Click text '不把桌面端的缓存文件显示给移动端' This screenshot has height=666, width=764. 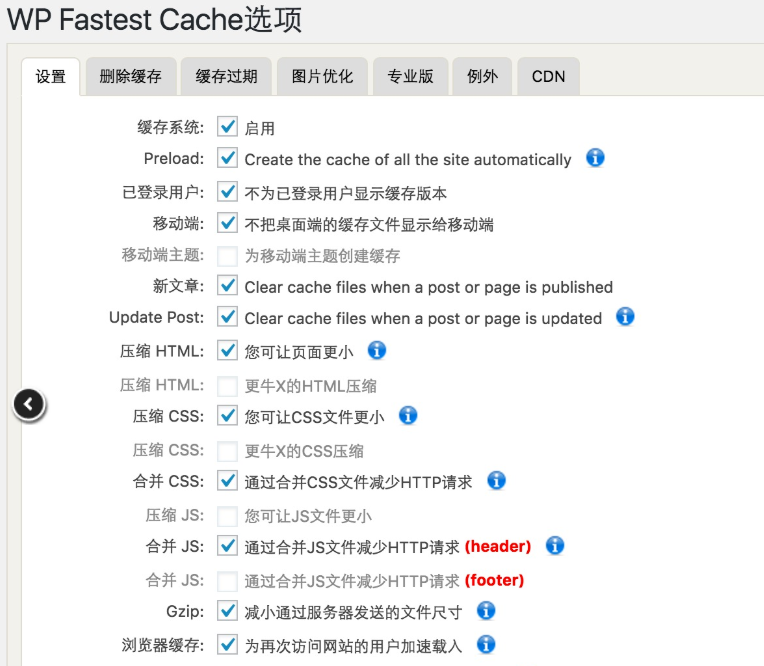click(x=369, y=225)
